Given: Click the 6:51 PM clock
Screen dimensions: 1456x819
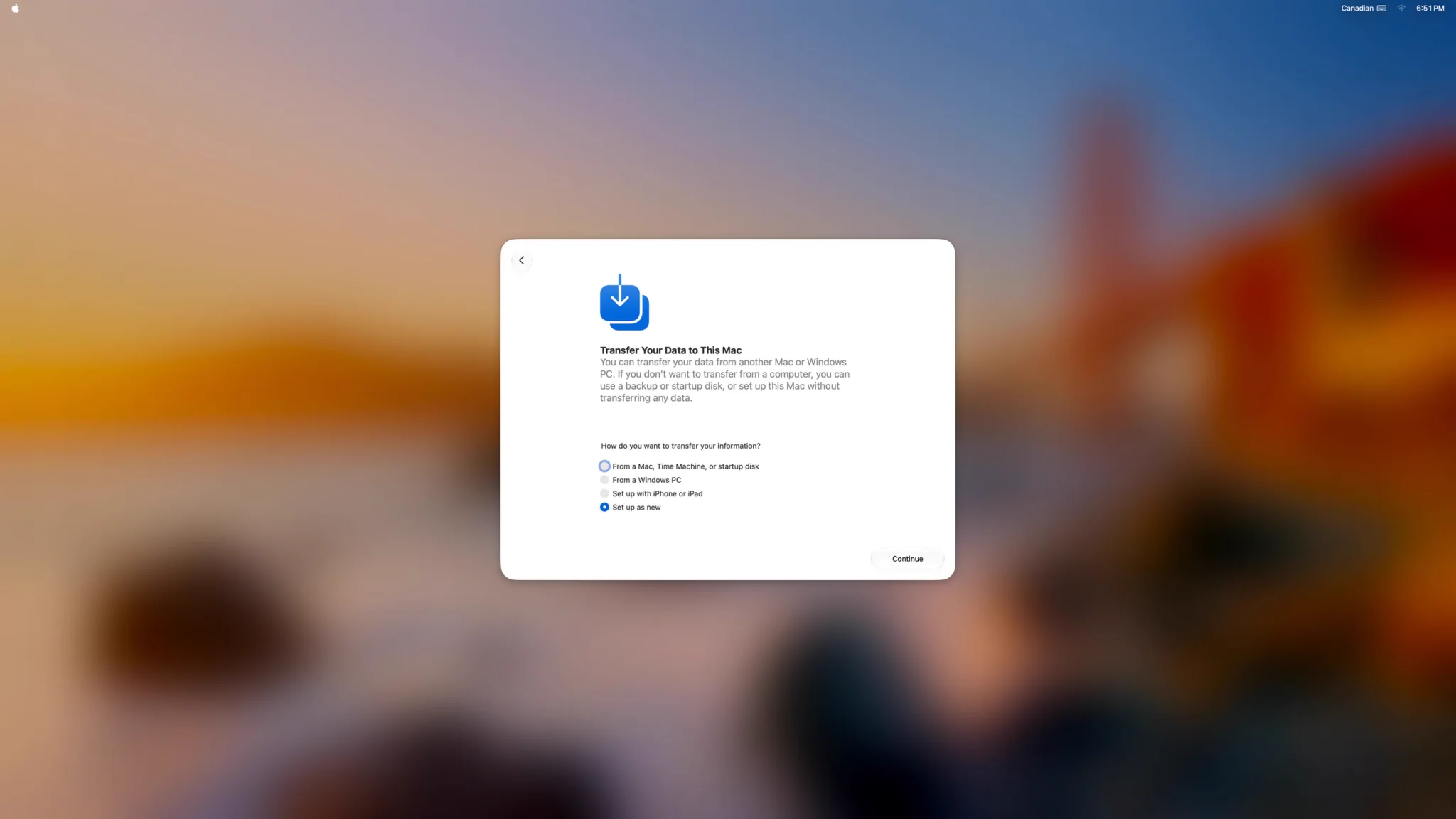Looking at the screenshot, I should tap(1430, 9).
